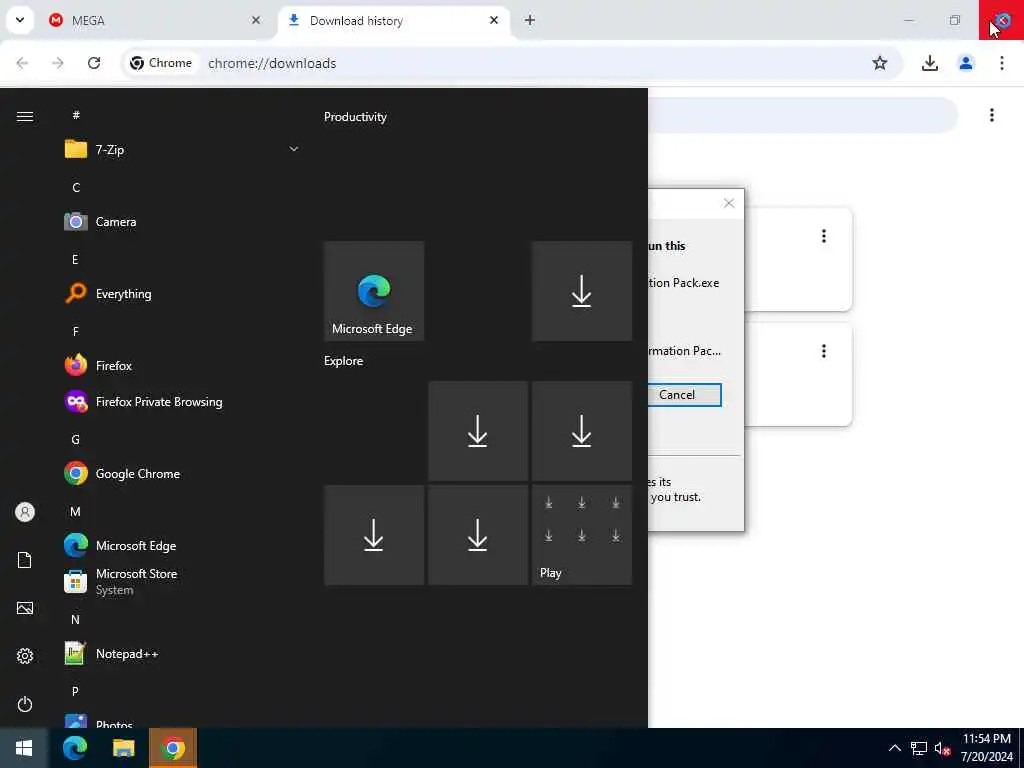Viewport: 1024px width, 768px height.
Task: Open File Explorer from the taskbar
Action: coord(123,748)
